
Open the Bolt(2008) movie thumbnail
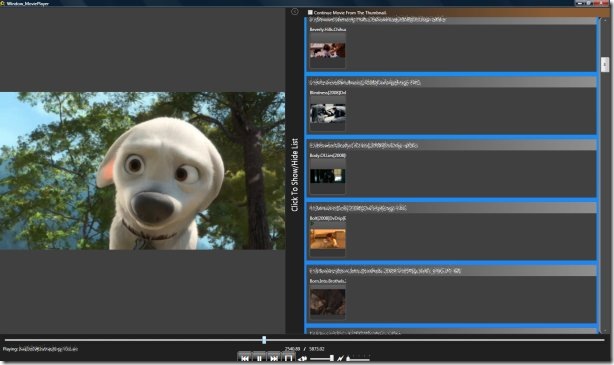[327, 239]
